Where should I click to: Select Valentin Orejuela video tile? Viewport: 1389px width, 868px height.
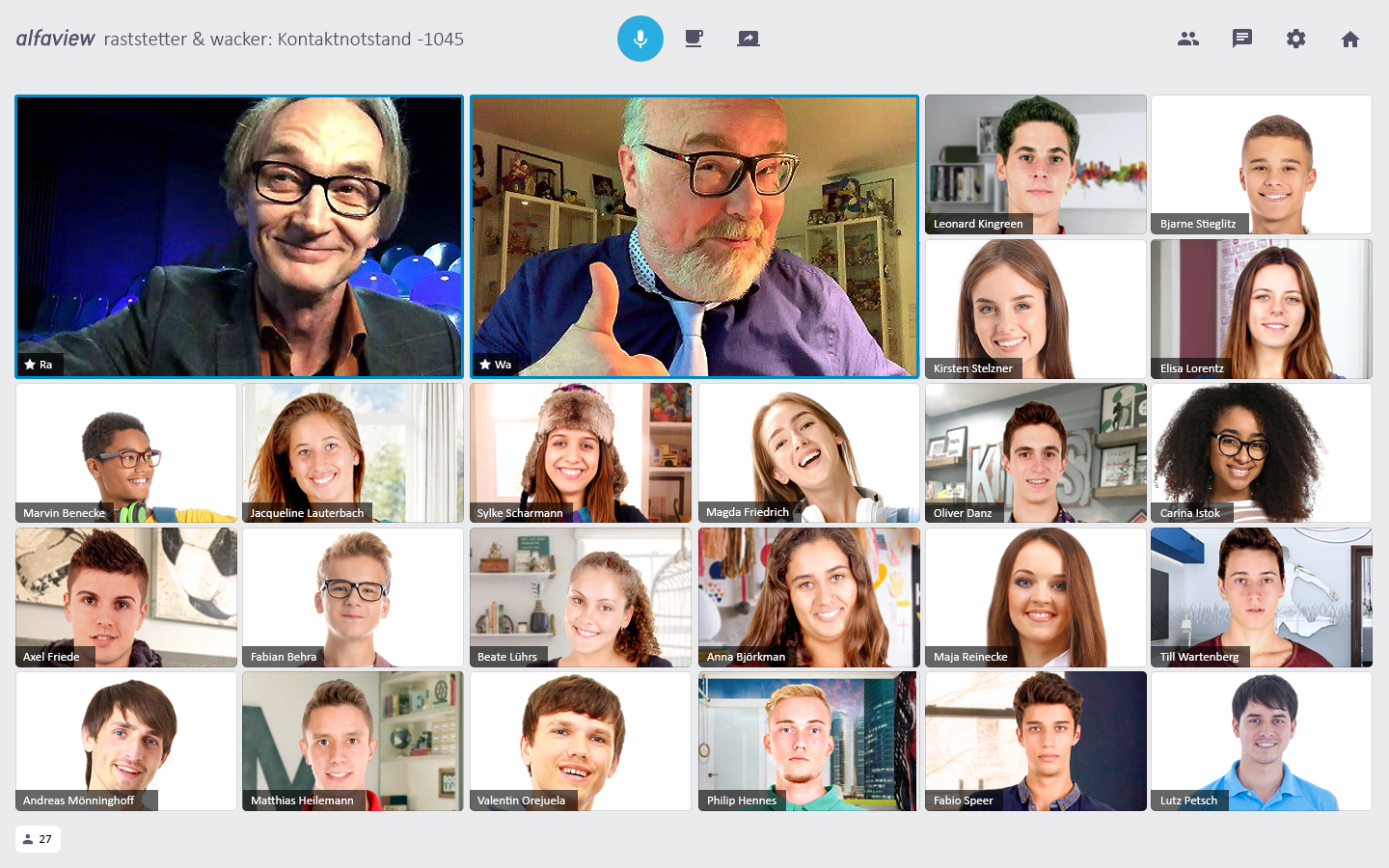point(581,742)
